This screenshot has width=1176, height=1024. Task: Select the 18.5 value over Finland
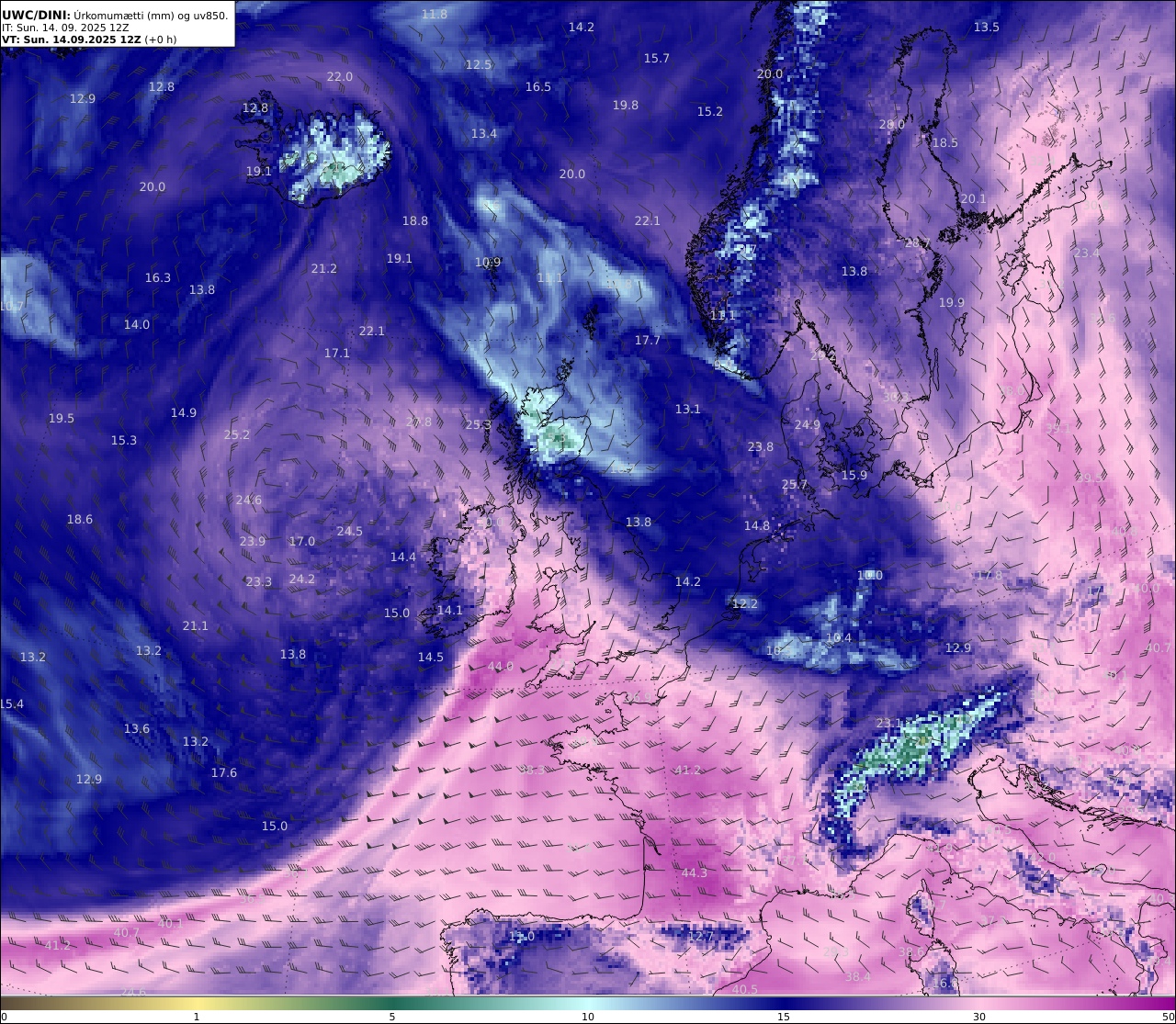click(945, 142)
